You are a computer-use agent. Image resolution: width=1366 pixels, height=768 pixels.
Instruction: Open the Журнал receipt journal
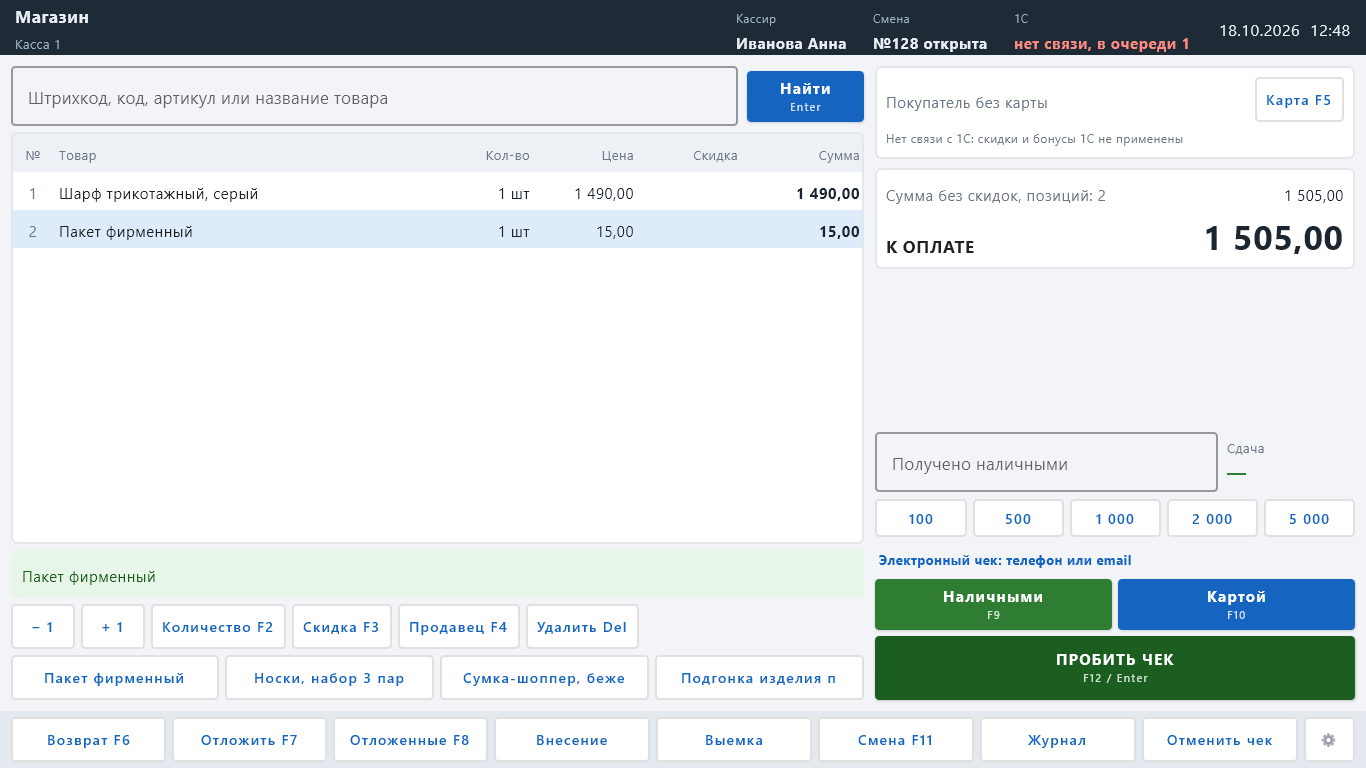pyautogui.click(x=1058, y=740)
